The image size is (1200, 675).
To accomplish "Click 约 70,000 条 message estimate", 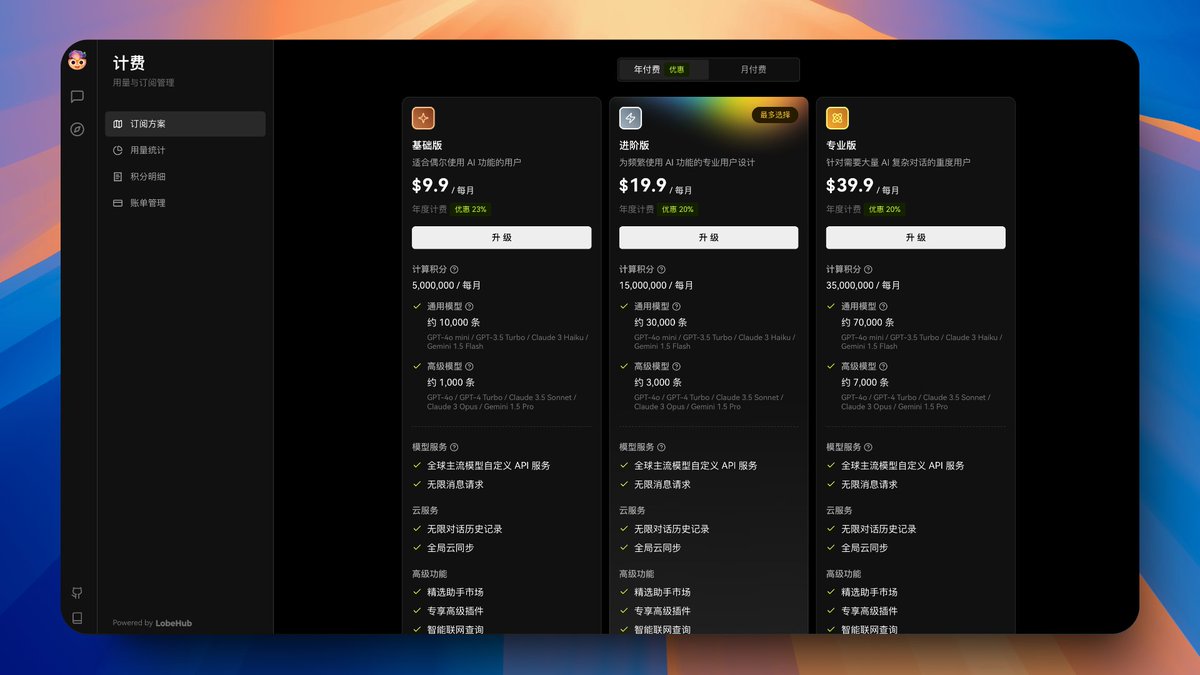I will click(x=868, y=323).
